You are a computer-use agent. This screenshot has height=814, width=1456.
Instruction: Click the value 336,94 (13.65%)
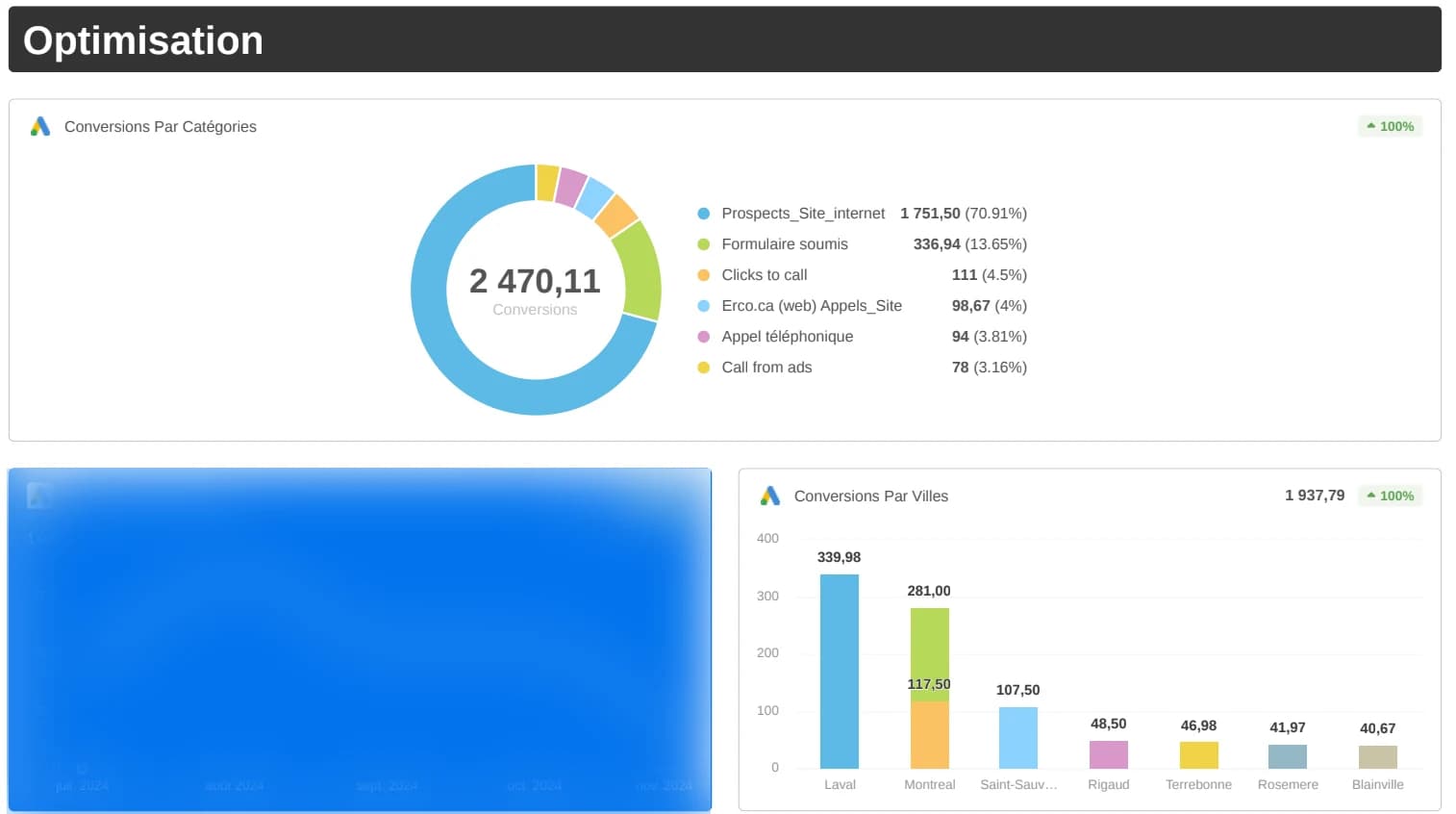(x=970, y=244)
